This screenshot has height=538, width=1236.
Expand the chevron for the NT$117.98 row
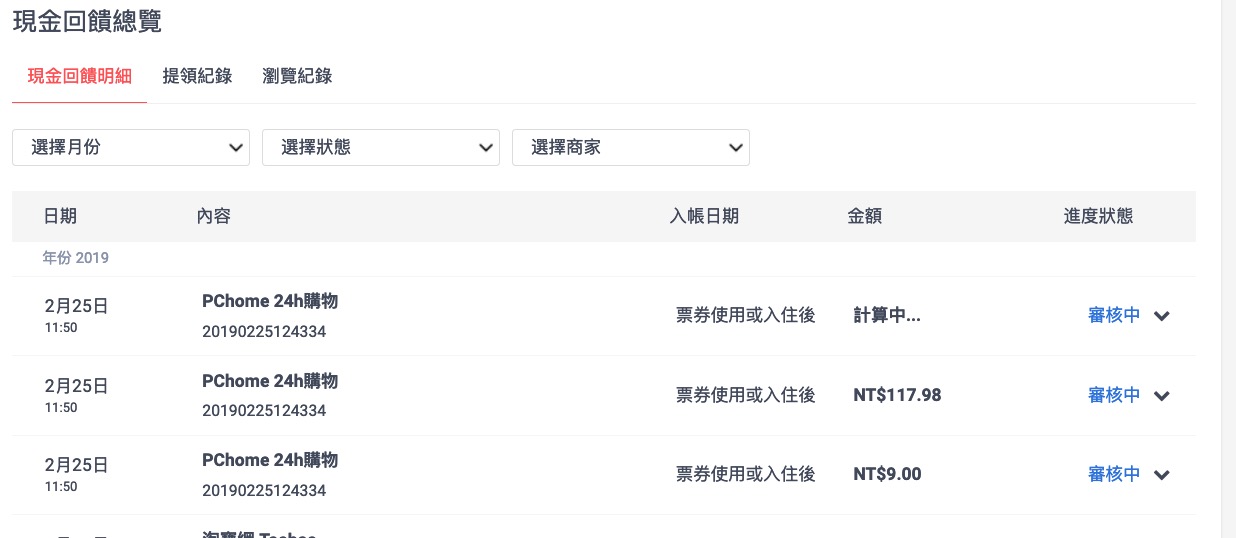pyautogui.click(x=1162, y=396)
